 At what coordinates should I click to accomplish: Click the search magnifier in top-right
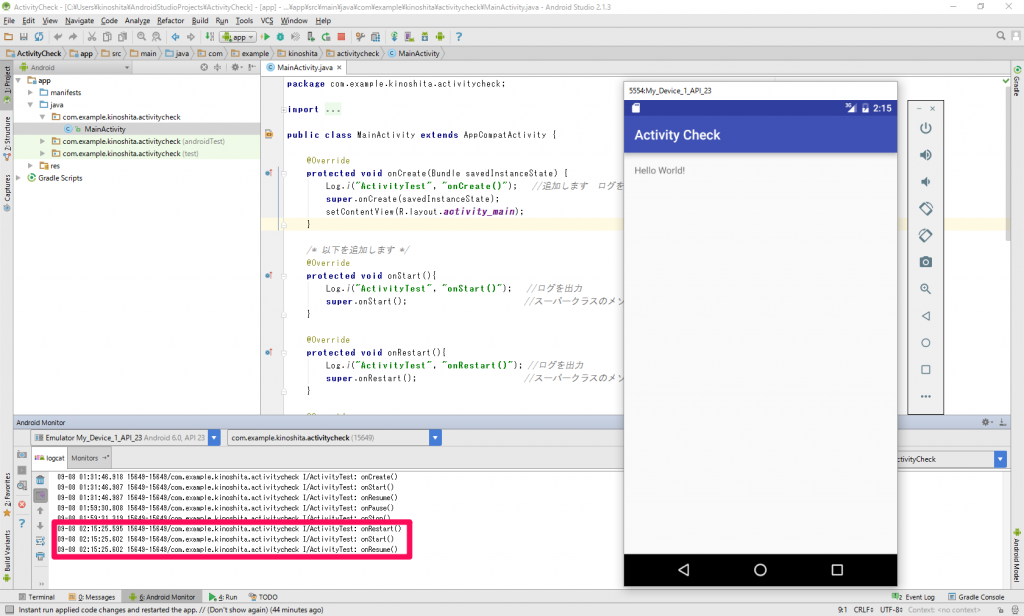point(1000,36)
